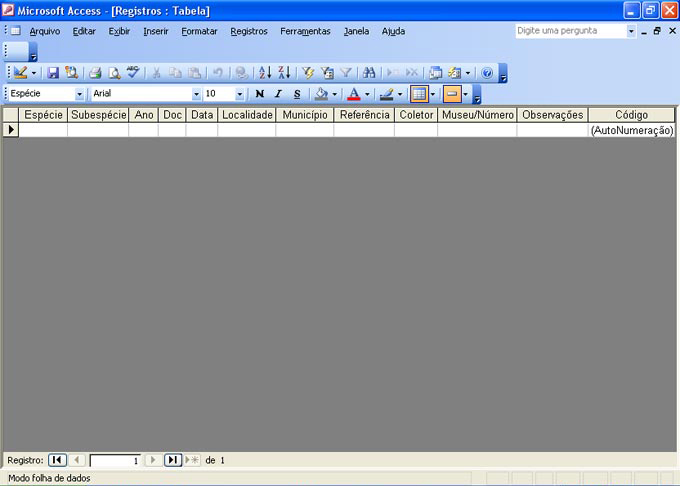Toggle underline S formatting
The width and height of the screenshot is (680, 486).
pos(297,94)
